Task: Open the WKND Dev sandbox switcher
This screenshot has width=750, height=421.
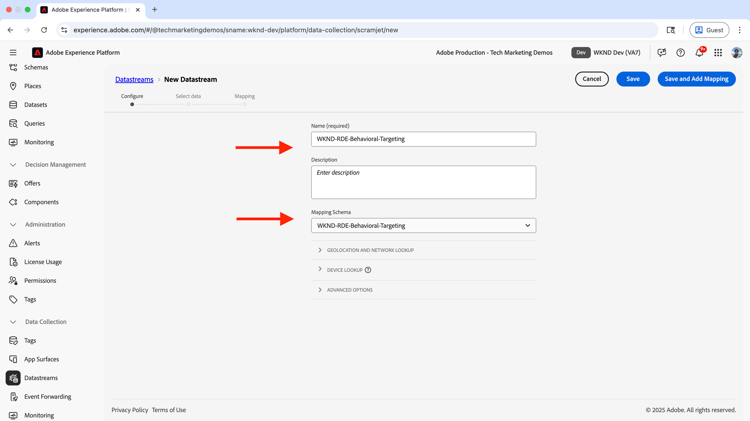Action: point(606,53)
